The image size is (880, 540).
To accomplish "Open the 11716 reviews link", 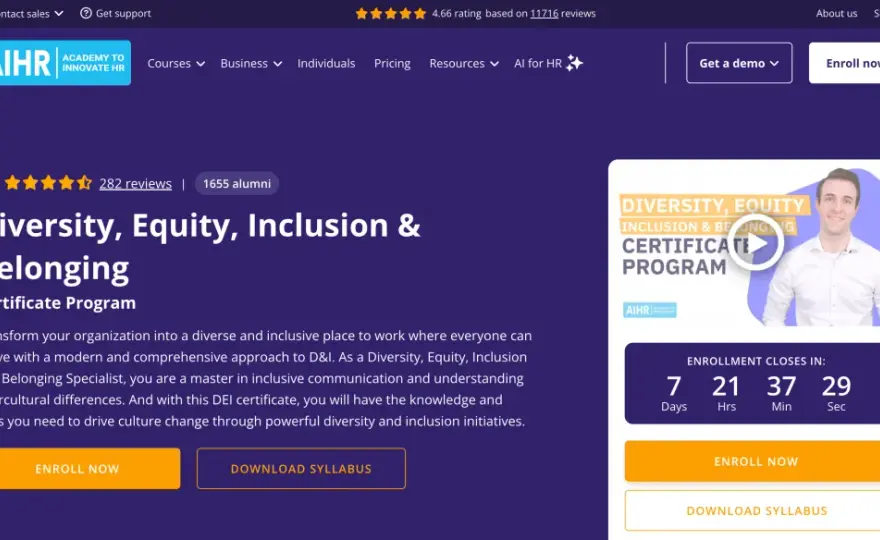I will point(544,13).
